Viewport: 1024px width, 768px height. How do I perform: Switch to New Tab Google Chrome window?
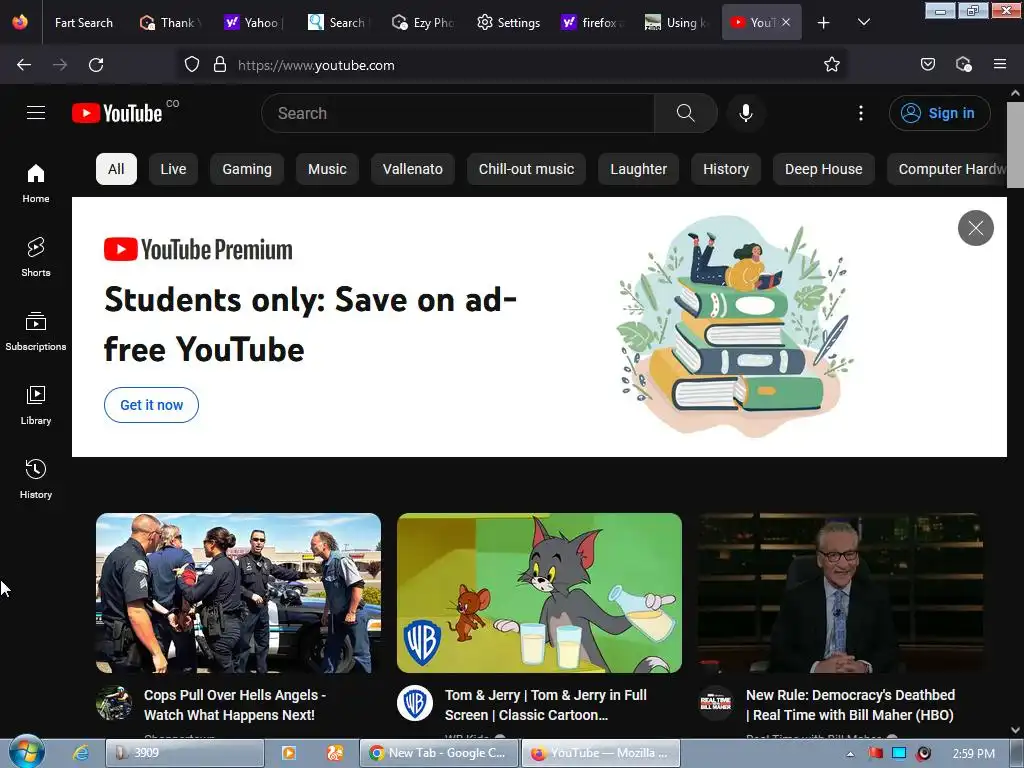click(439, 753)
